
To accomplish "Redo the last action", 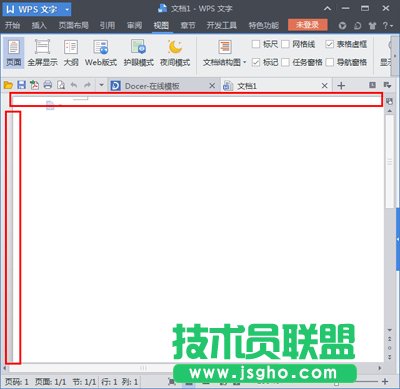I will (x=87, y=85).
